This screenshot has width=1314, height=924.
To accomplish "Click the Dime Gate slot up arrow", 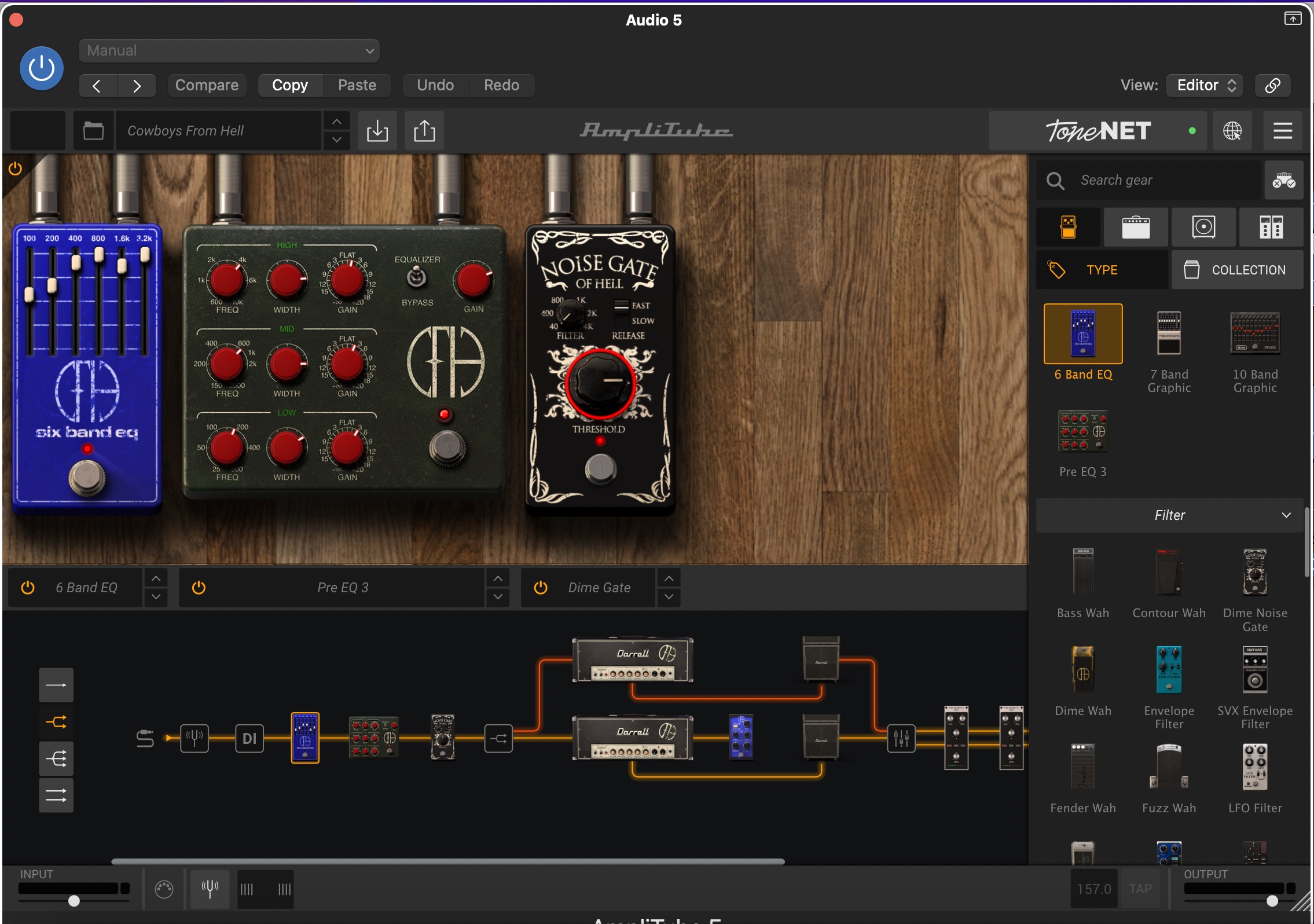I will tap(669, 578).
